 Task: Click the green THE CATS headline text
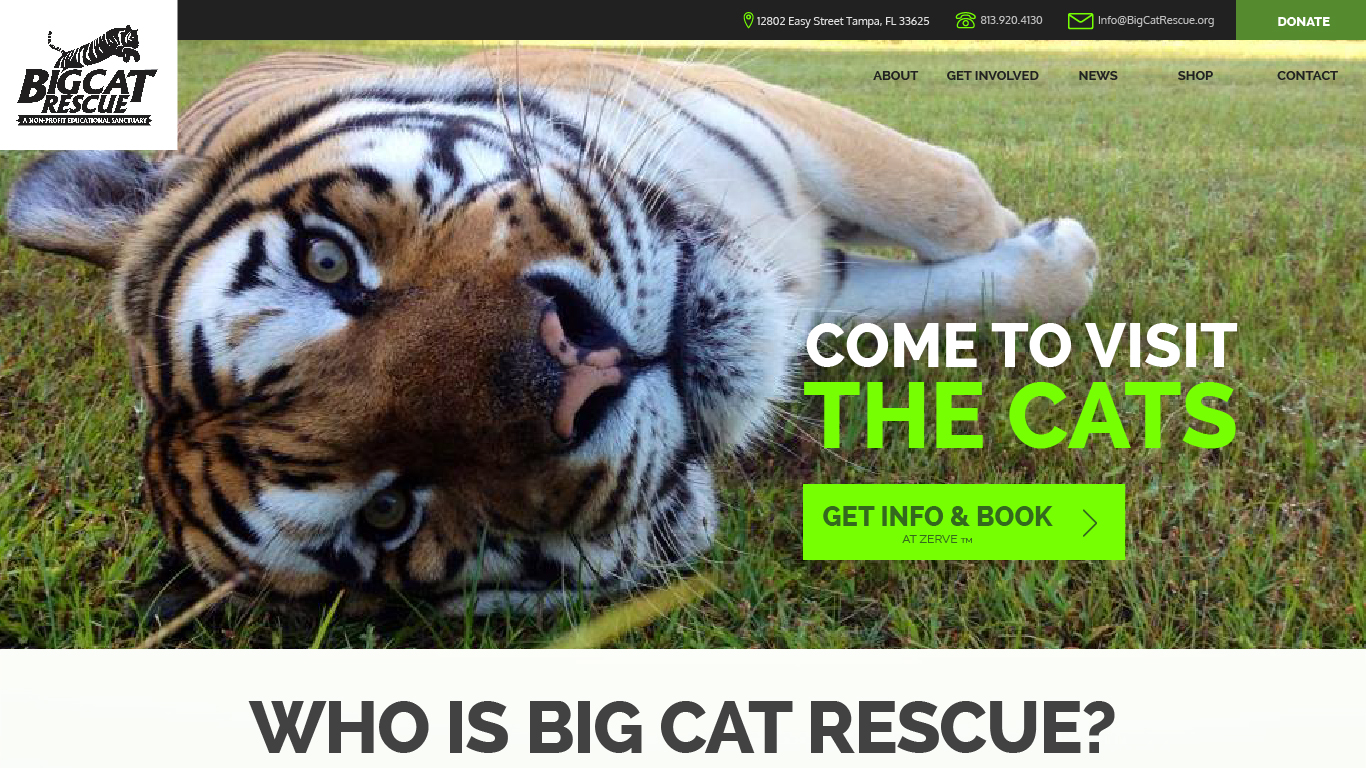pyautogui.click(x=1021, y=415)
